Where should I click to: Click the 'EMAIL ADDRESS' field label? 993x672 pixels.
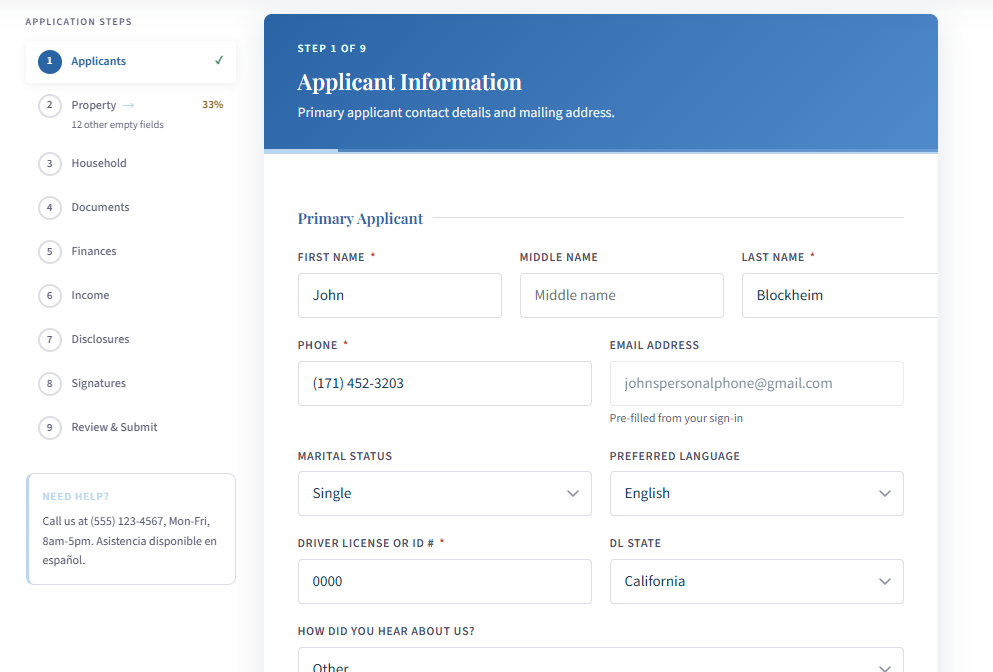pos(654,345)
